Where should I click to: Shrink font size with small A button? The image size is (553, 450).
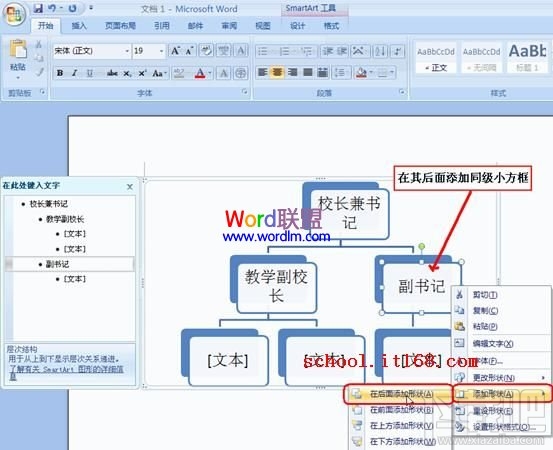189,51
